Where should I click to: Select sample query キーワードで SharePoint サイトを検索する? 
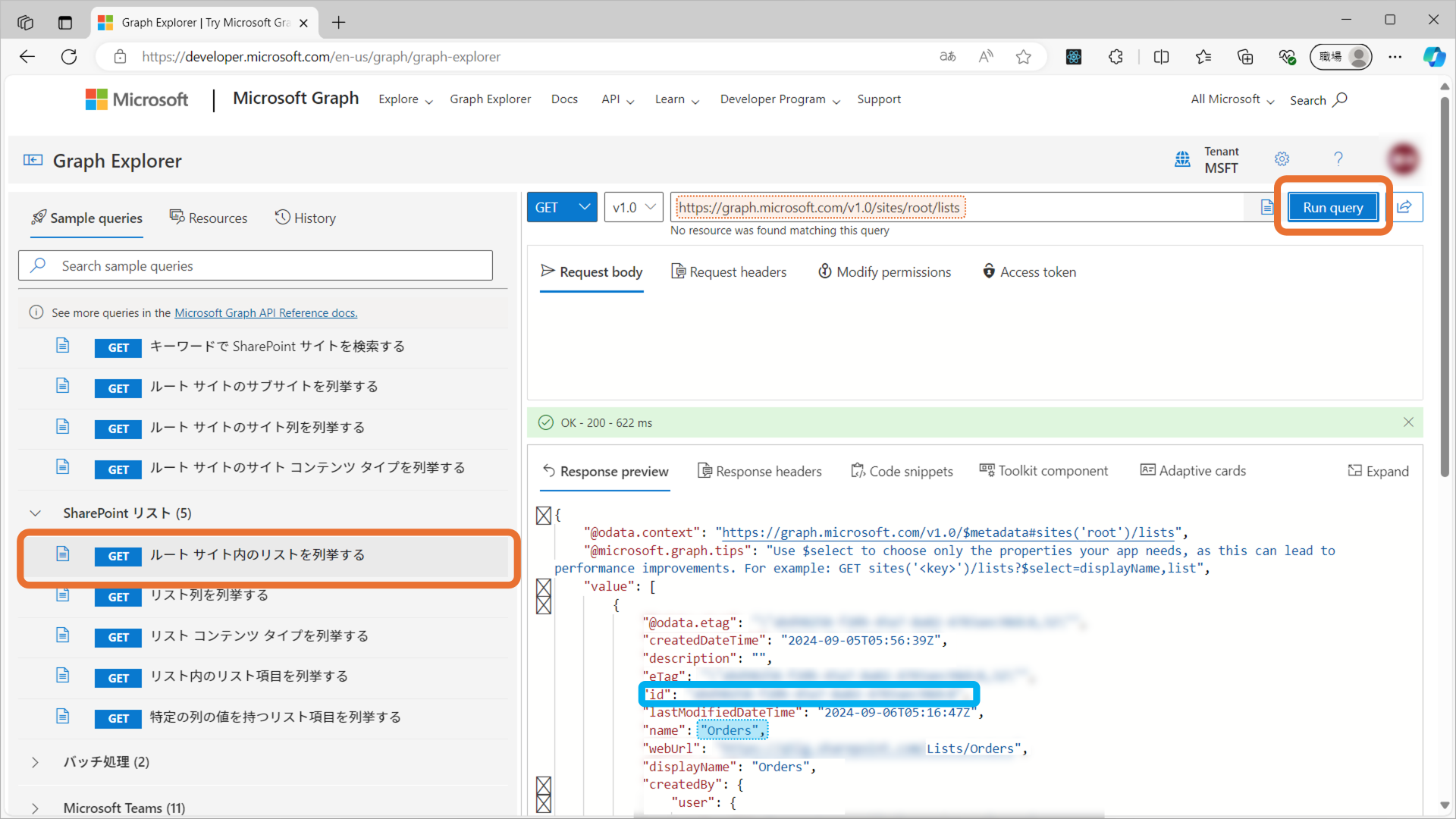pos(263,347)
